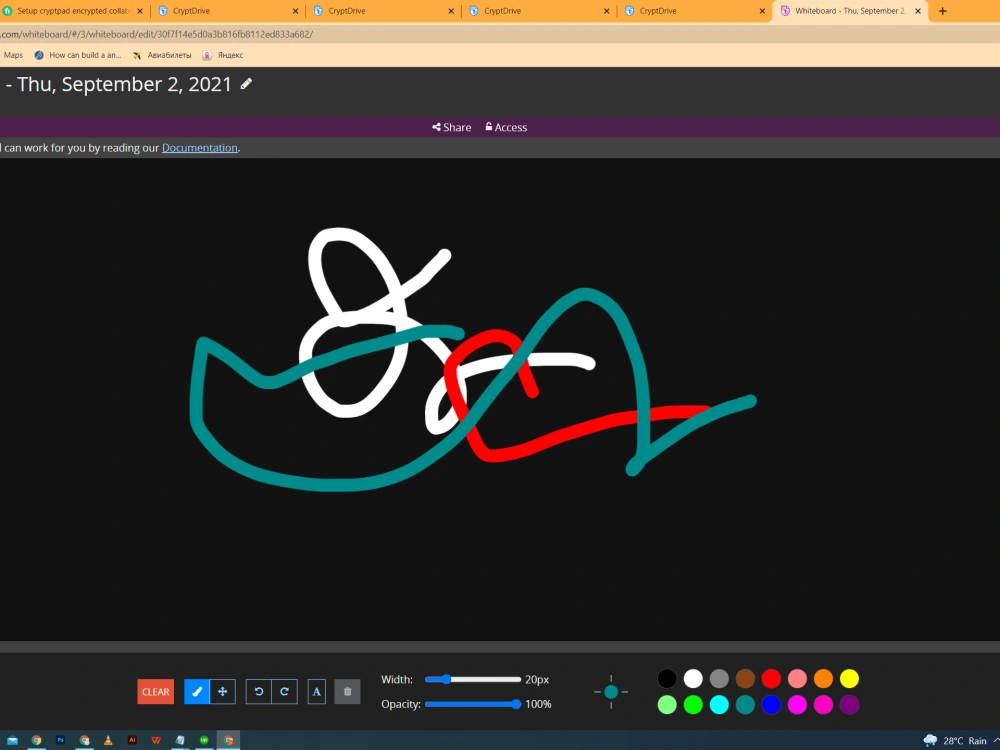Image resolution: width=1000 pixels, height=750 pixels.
Task: Edit the whiteboard title with pencil icon
Action: point(246,84)
